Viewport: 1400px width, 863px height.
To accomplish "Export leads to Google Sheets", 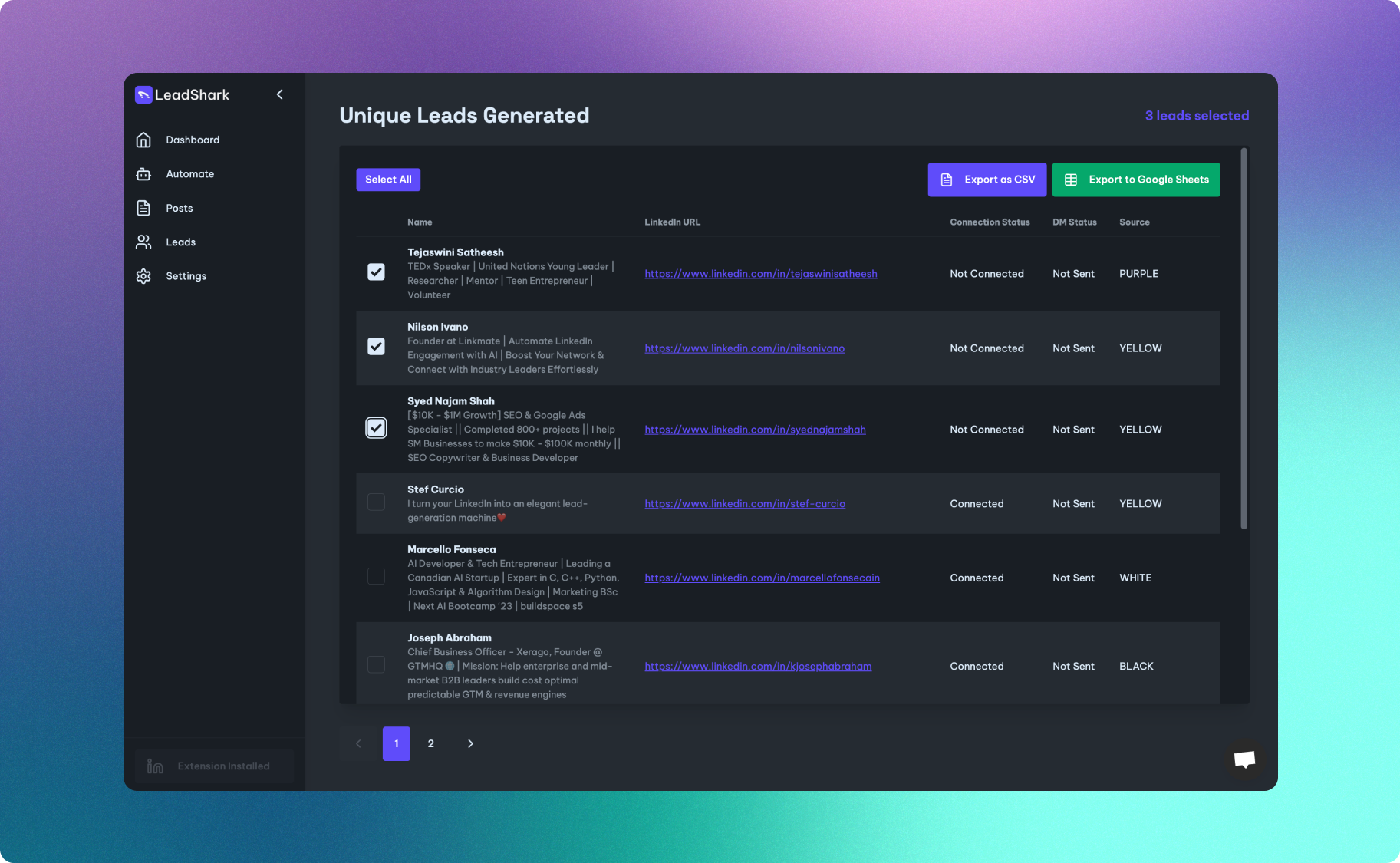I will coord(1136,180).
